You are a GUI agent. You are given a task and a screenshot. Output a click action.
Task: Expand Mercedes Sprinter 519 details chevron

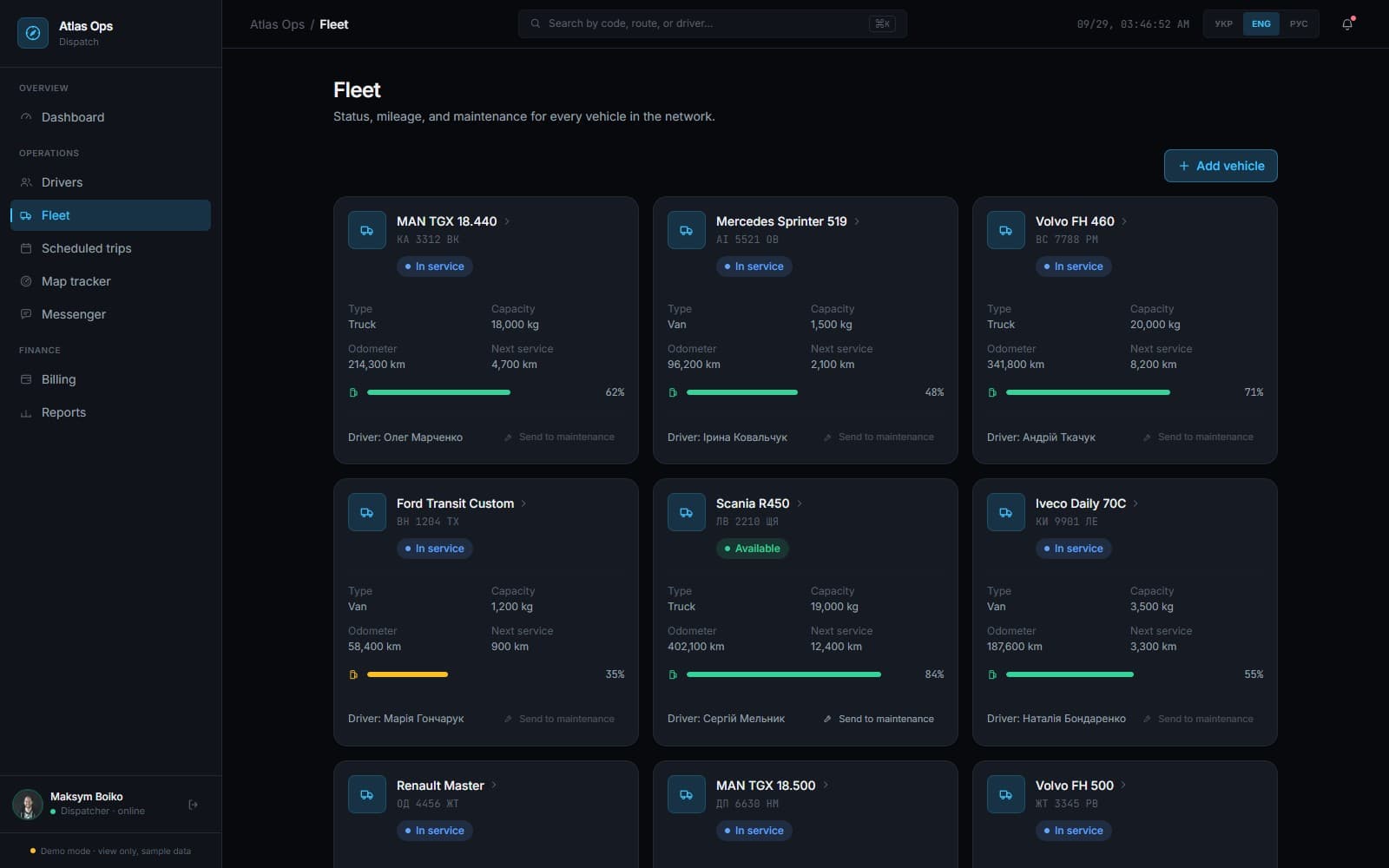pos(857,221)
